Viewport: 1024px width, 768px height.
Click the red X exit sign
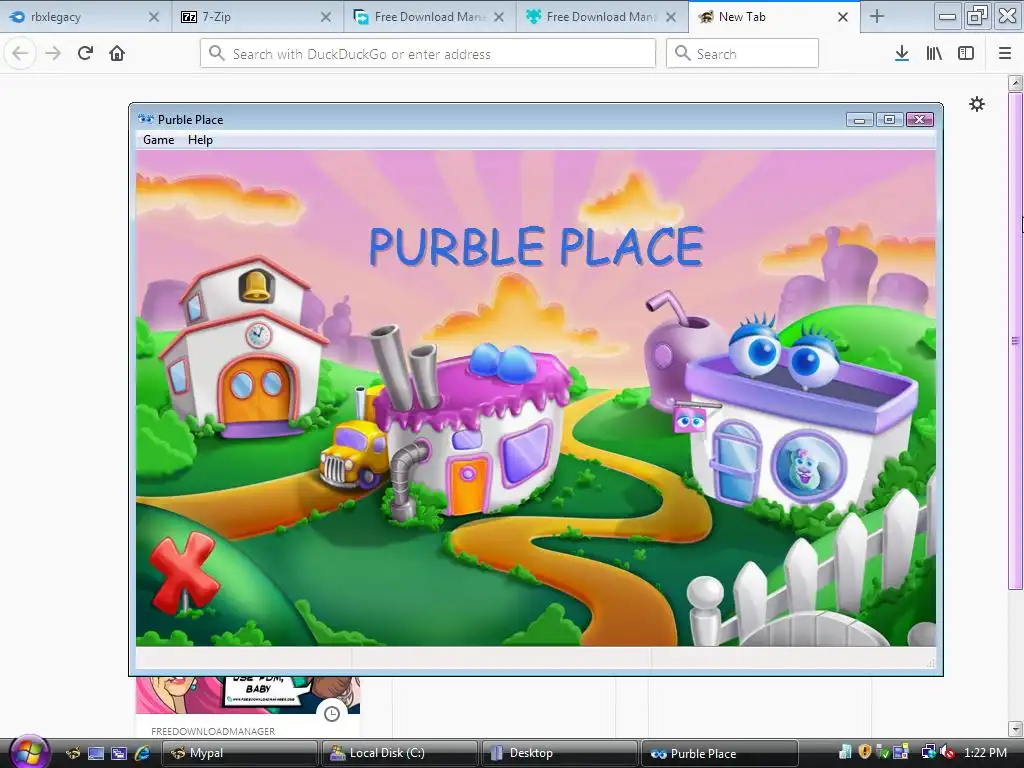coord(184,573)
